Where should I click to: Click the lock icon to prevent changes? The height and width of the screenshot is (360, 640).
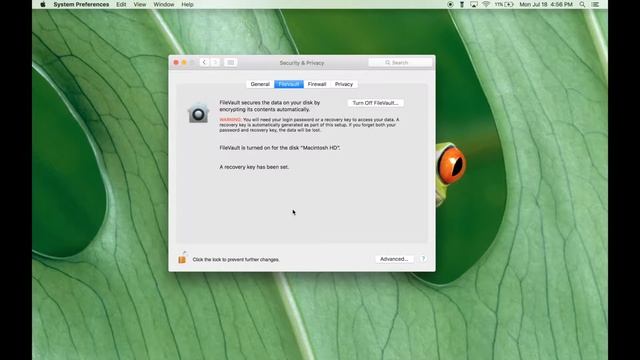pos(182,258)
